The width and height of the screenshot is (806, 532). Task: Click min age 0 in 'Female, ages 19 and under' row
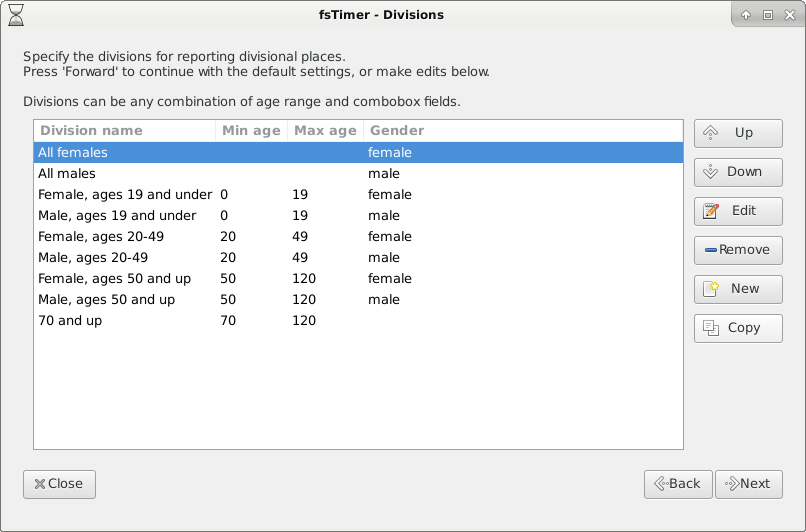(224, 195)
